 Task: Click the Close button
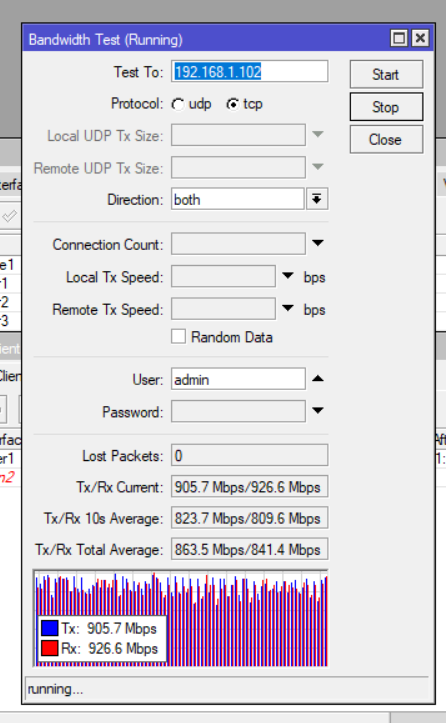tap(386, 140)
